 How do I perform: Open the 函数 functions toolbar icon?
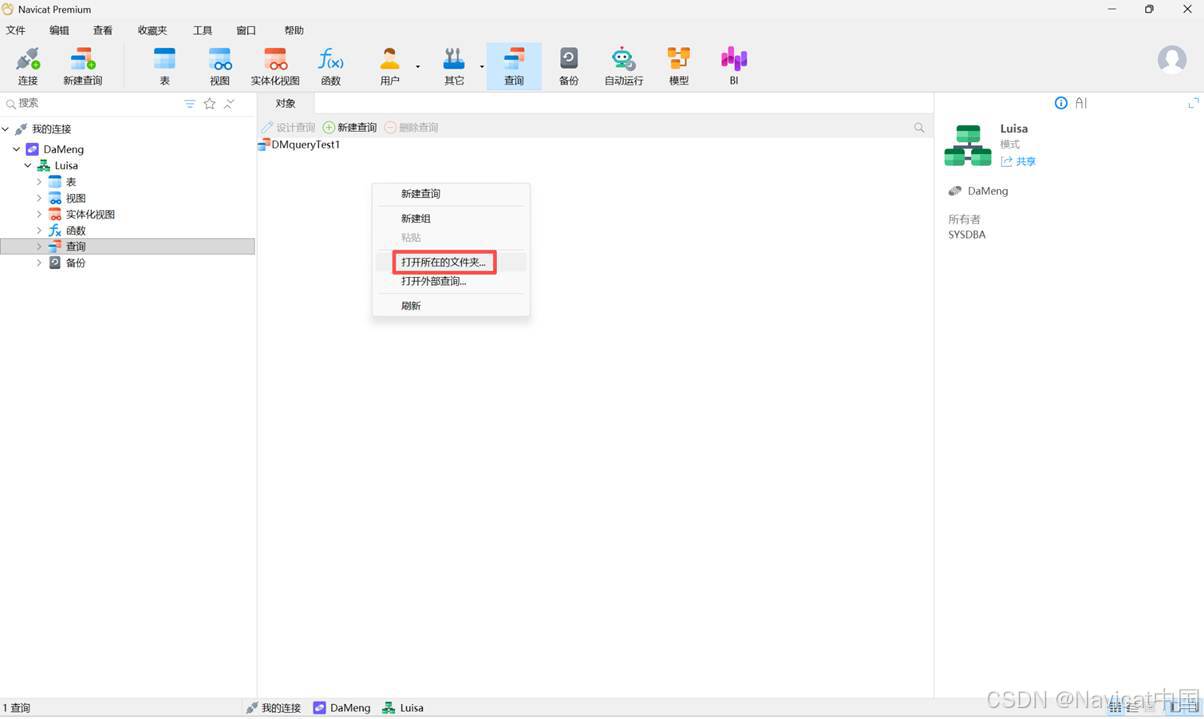point(330,66)
